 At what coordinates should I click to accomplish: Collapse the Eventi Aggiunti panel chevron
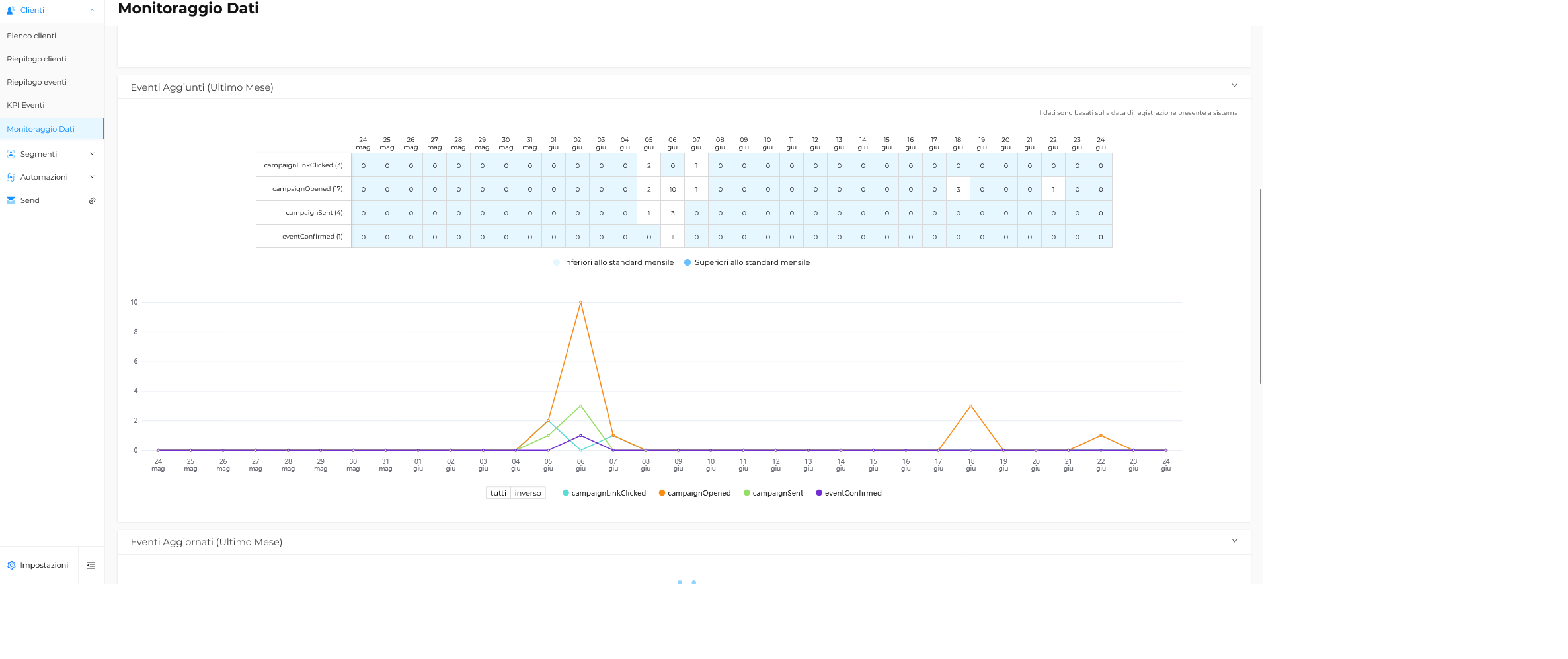1234,85
